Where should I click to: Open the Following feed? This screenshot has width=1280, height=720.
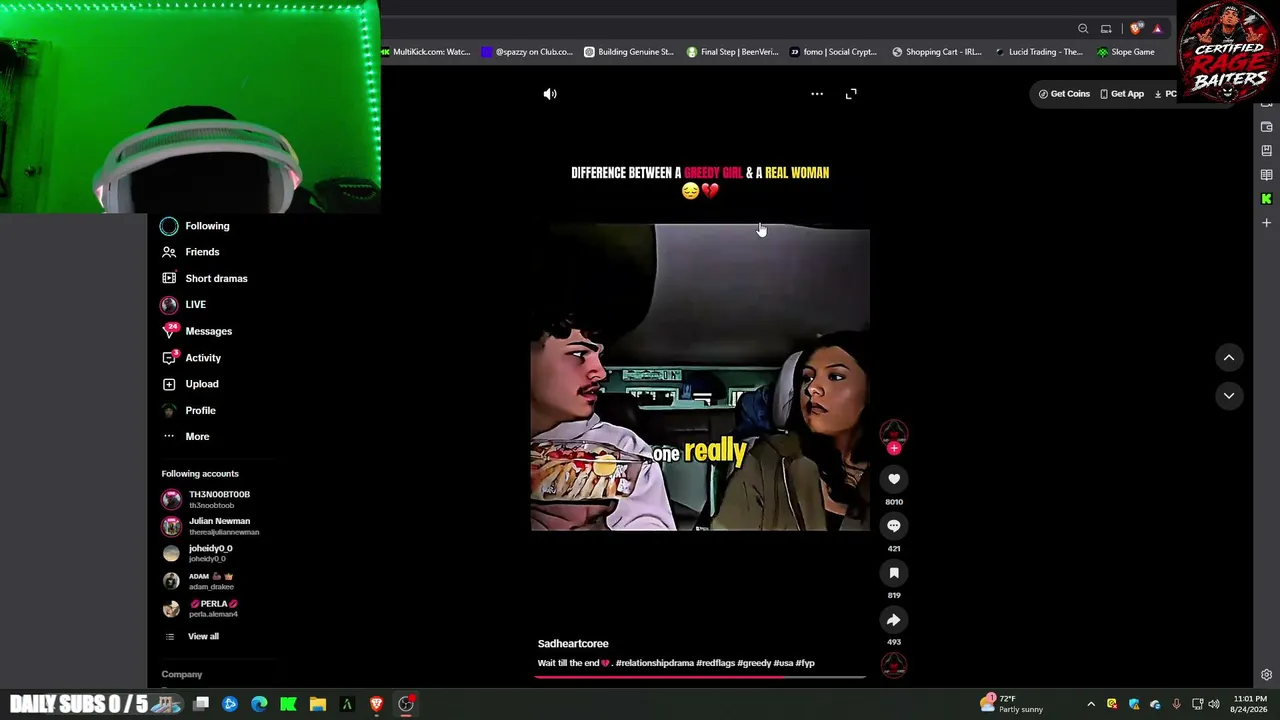[207, 226]
